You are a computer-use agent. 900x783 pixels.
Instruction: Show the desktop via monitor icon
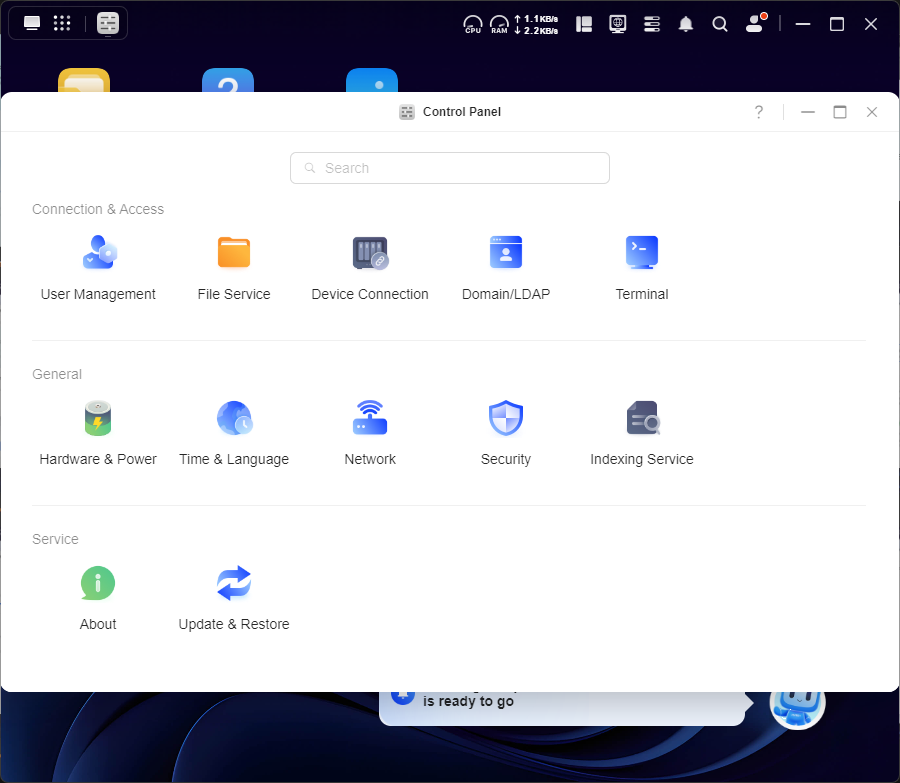pos(32,23)
